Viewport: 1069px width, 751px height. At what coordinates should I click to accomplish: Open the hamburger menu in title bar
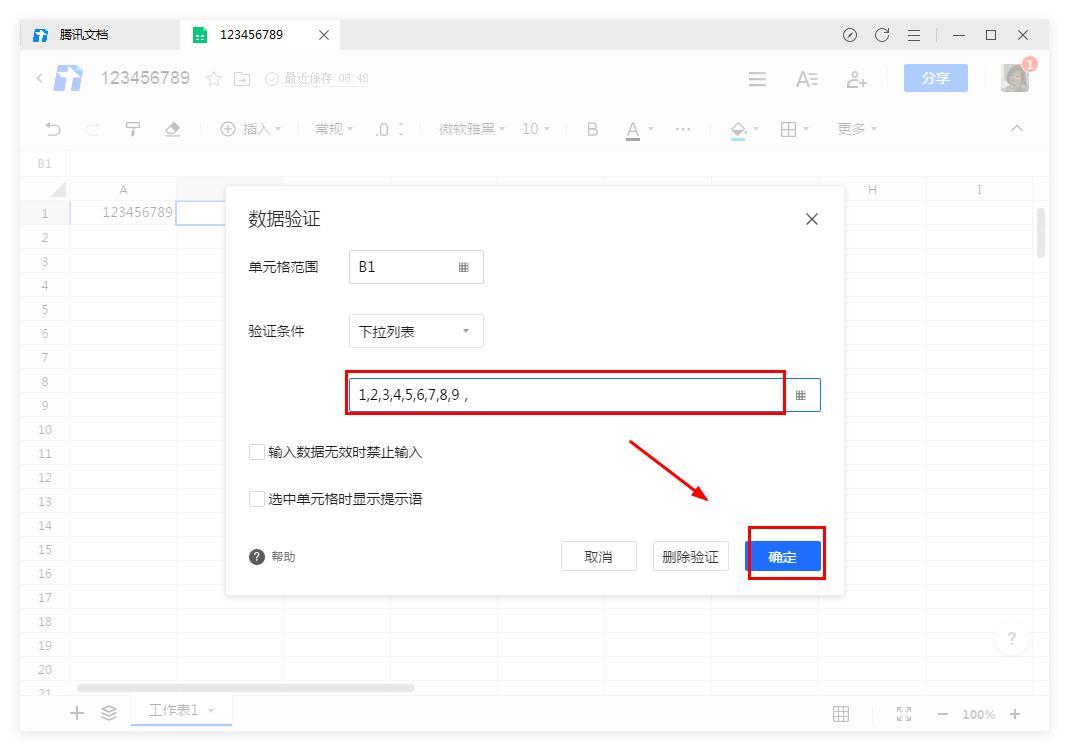(x=914, y=35)
